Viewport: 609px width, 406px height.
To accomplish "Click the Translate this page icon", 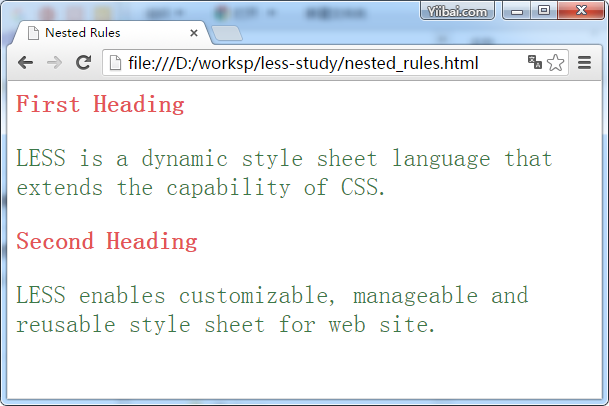I will pos(535,63).
